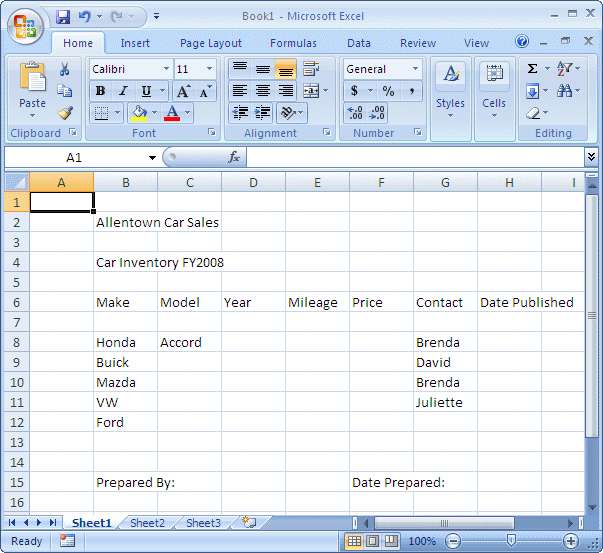Expand the formula bar
Viewport: 603px width, 553px height.
tap(591, 157)
